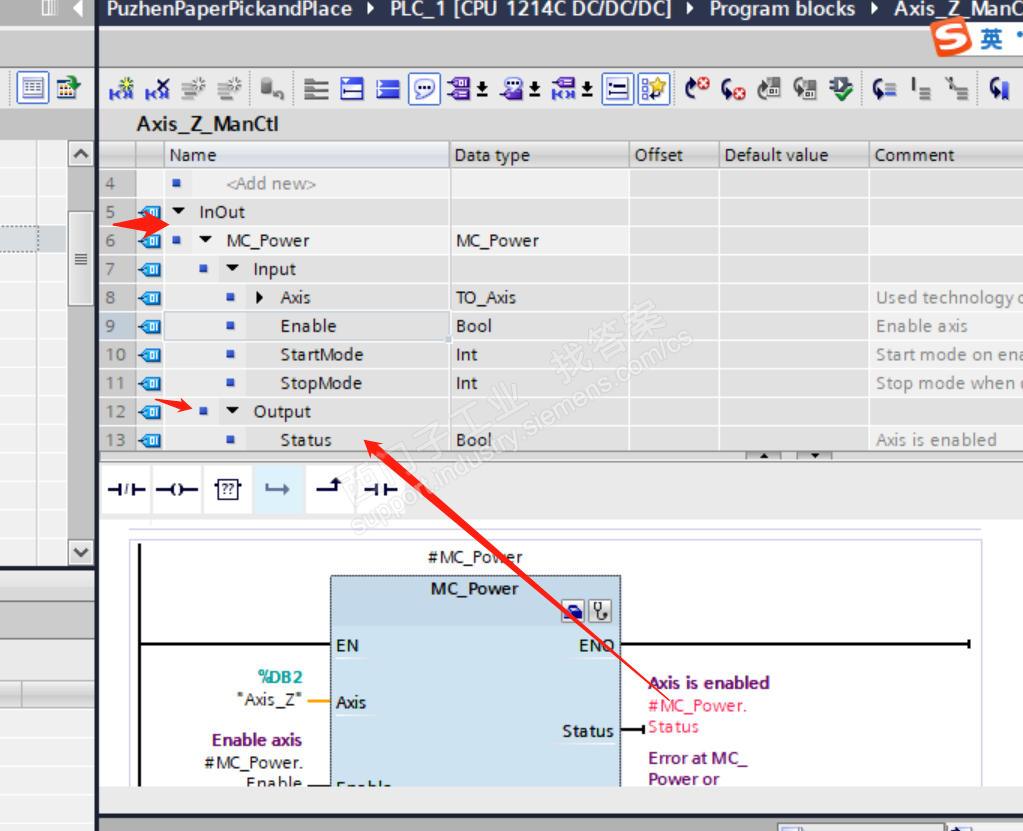This screenshot has height=831, width=1023.
Task: Collapse project tree with left arrow
Action: coord(78,9)
